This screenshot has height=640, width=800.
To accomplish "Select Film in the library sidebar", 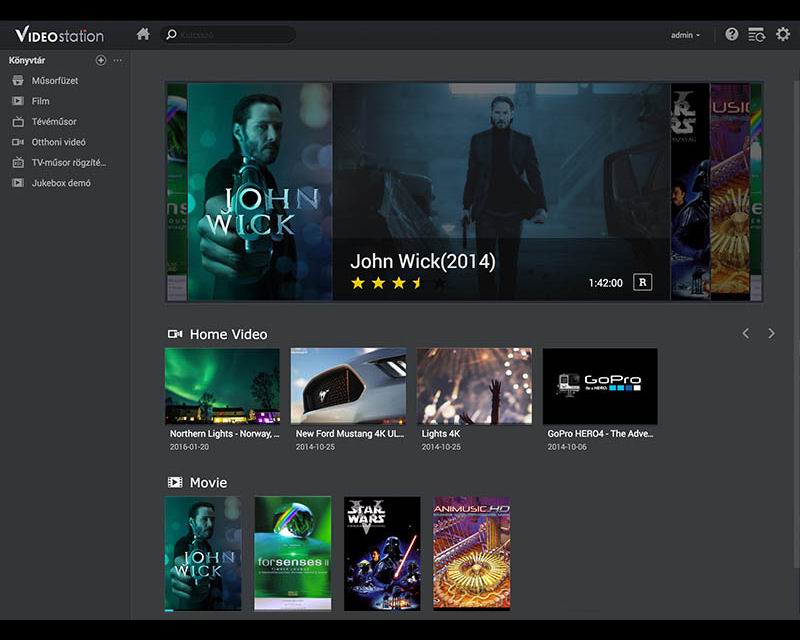I will coord(40,101).
